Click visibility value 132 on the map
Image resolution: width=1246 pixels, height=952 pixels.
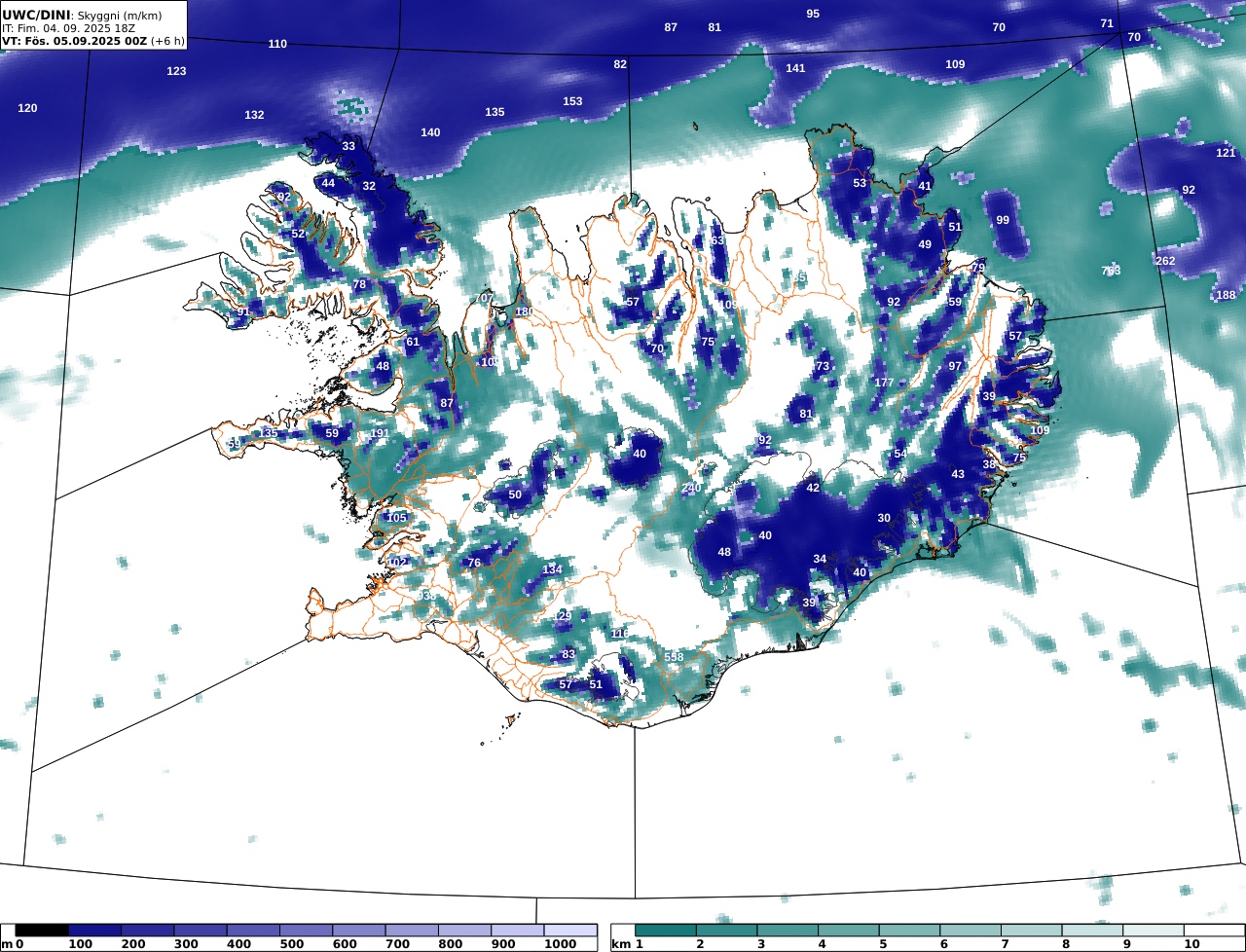pos(254,115)
